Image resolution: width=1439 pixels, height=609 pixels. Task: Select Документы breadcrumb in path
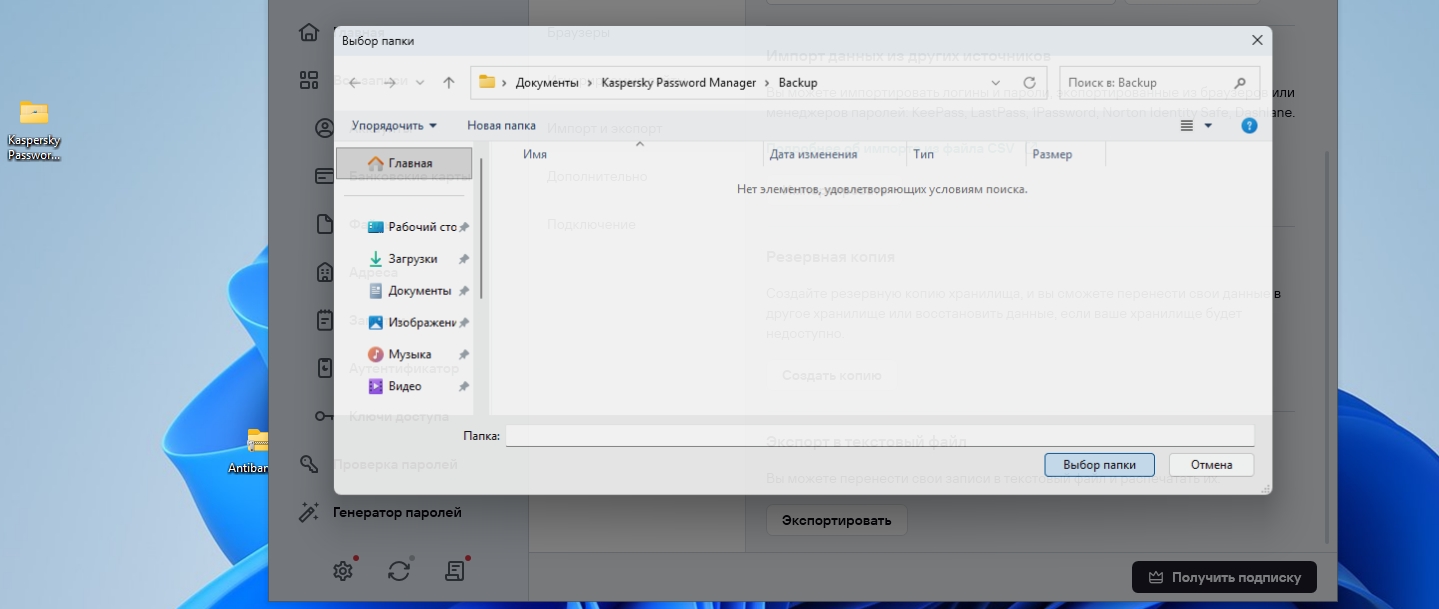coord(547,83)
